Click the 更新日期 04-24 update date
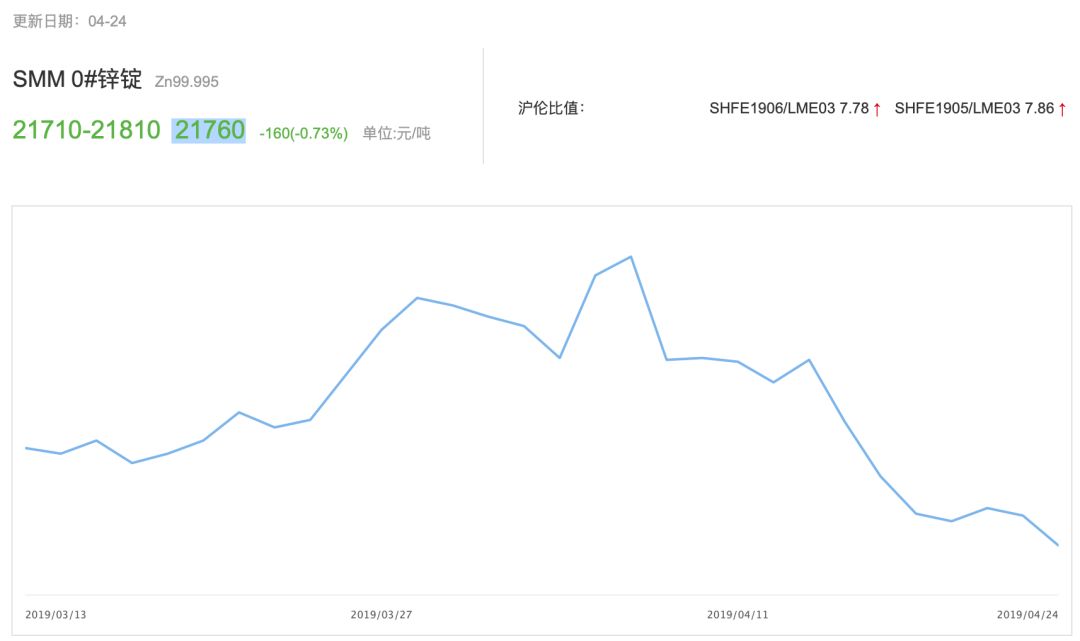 tap(69, 21)
